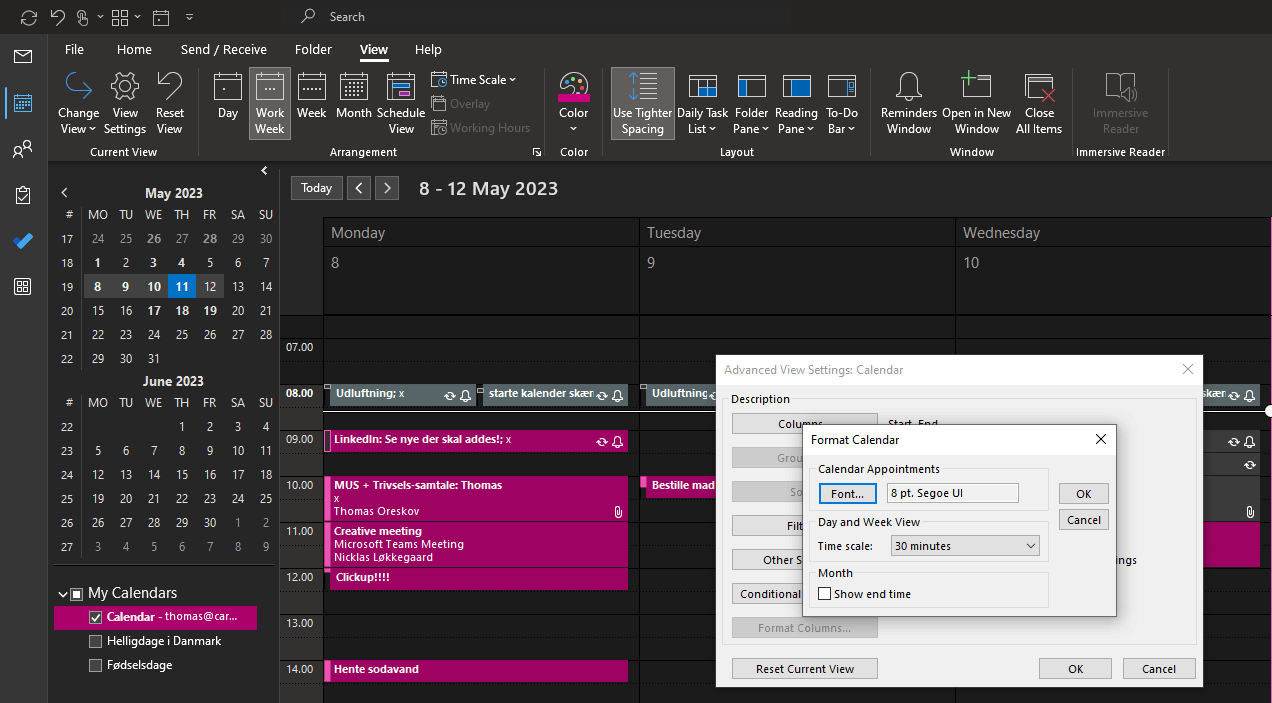Click the Undo icon in quick access toolbar
1272x703 pixels.
(58, 17)
